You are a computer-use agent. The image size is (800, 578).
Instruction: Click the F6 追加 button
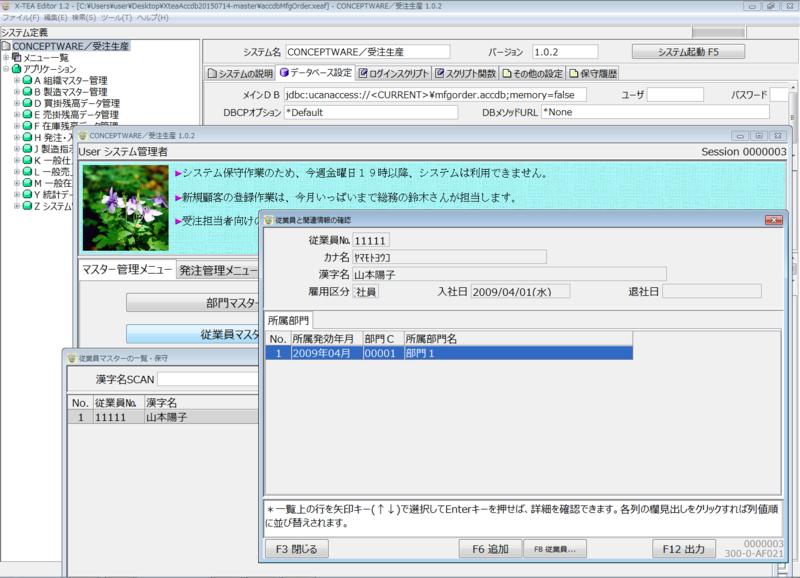click(x=490, y=549)
